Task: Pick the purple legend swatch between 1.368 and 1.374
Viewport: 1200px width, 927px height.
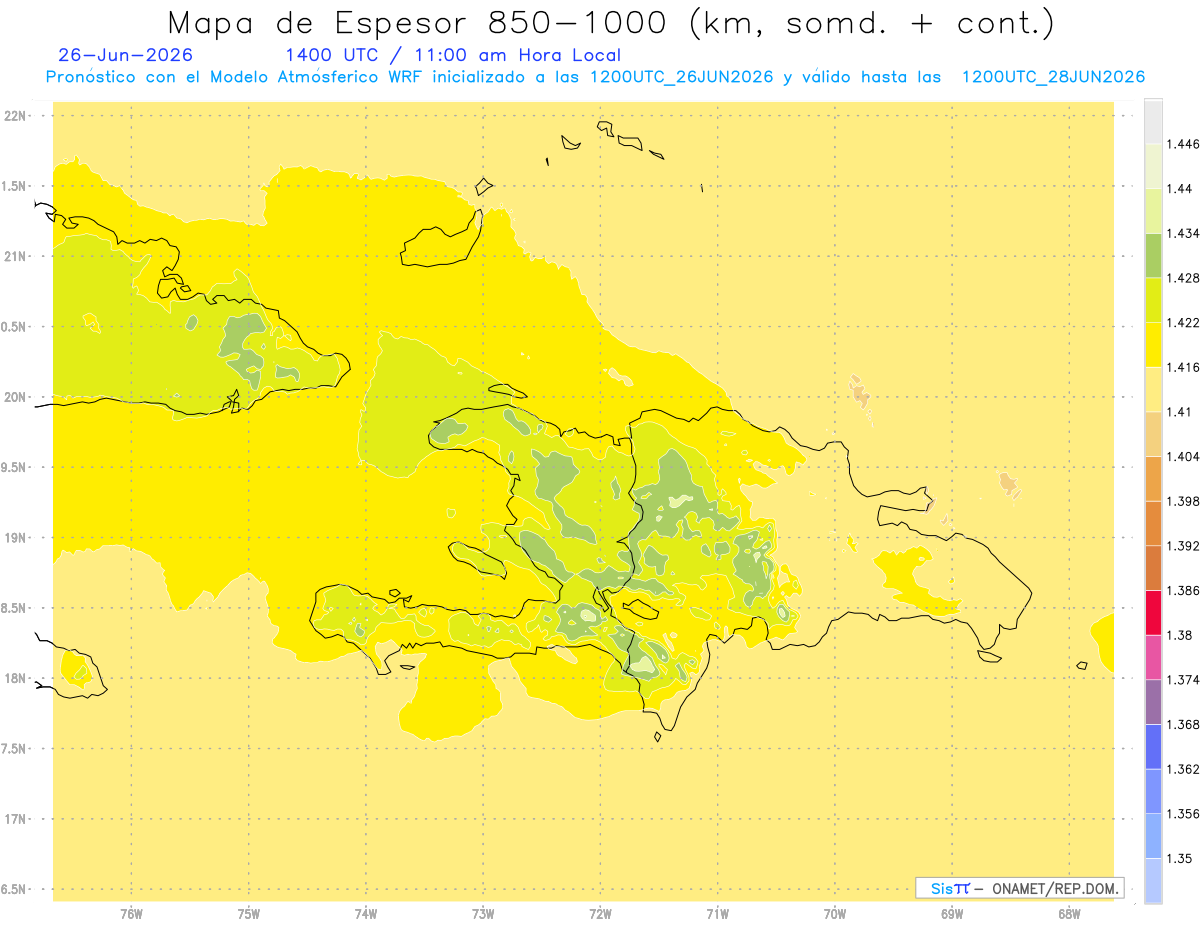Action: point(1153,702)
